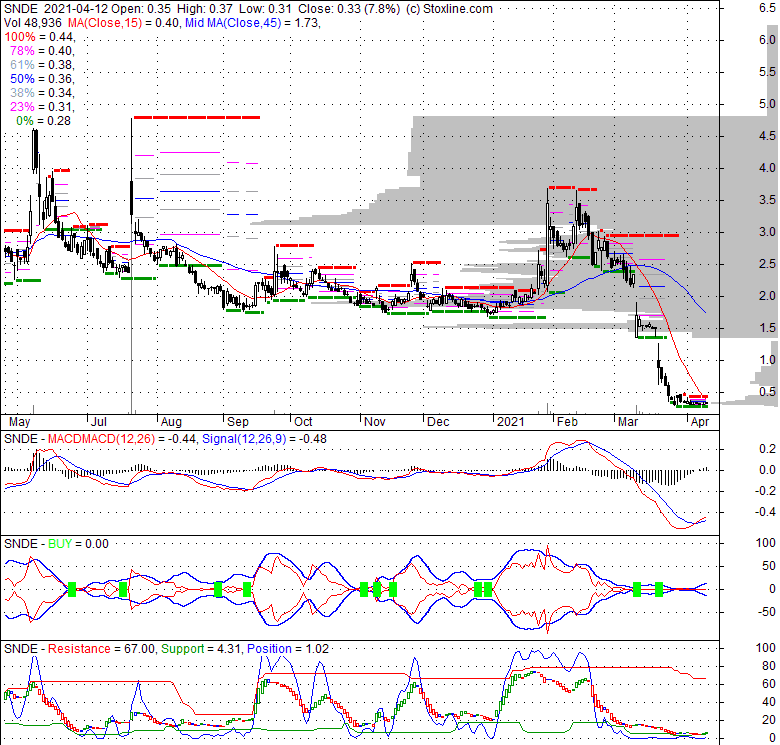
Task: Click the 'Nov' month label on time axis
Action: tap(375, 422)
